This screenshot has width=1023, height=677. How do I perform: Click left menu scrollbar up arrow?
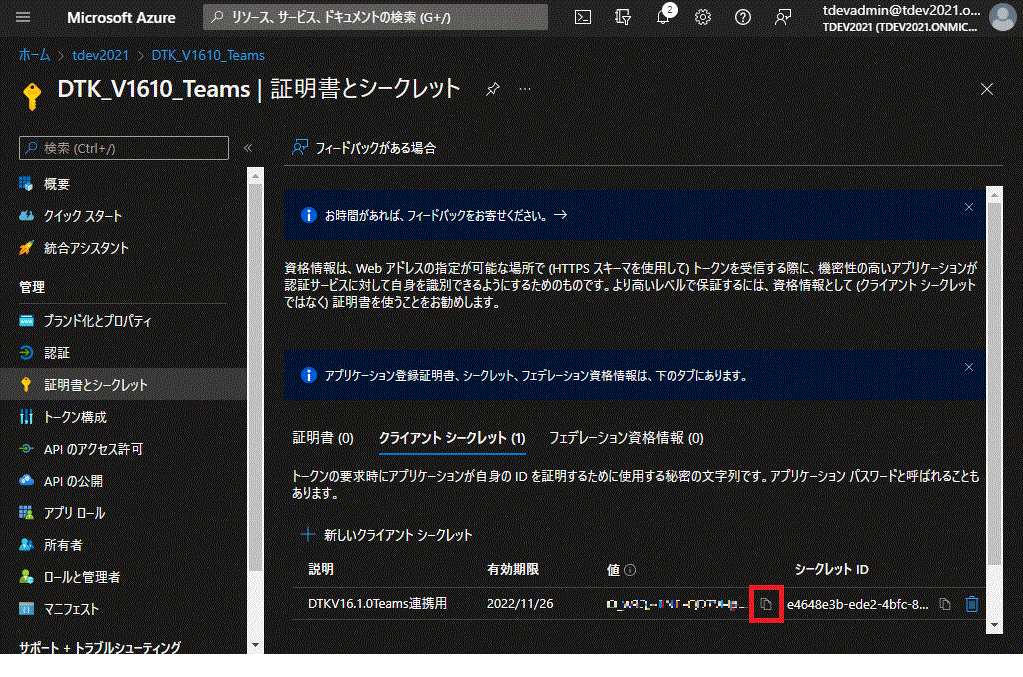tap(255, 176)
